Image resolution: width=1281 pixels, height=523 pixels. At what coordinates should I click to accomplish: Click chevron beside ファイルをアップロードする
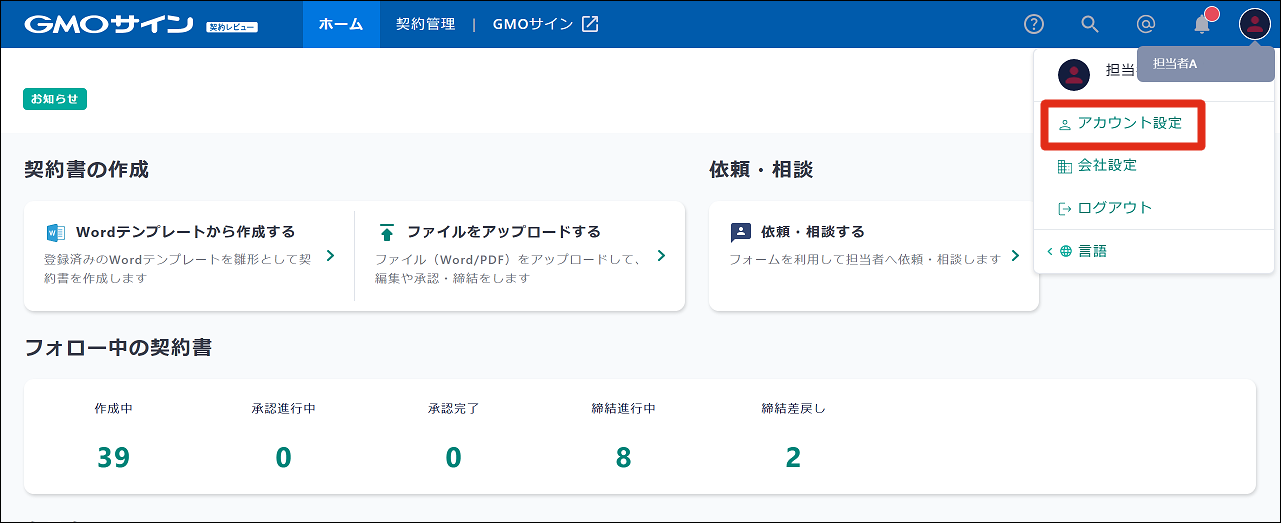click(661, 256)
